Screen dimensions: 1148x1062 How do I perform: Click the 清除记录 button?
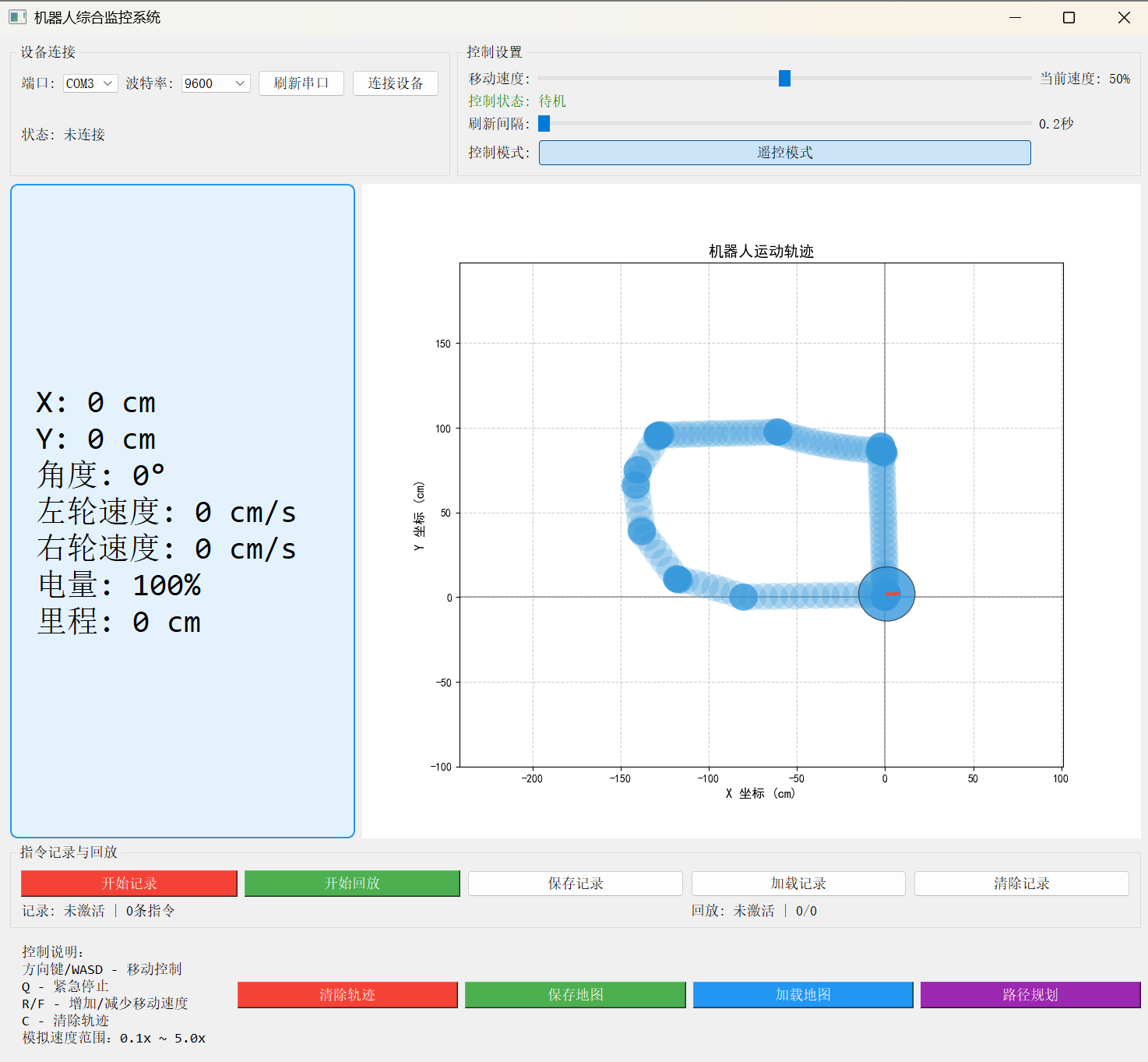tap(1022, 884)
